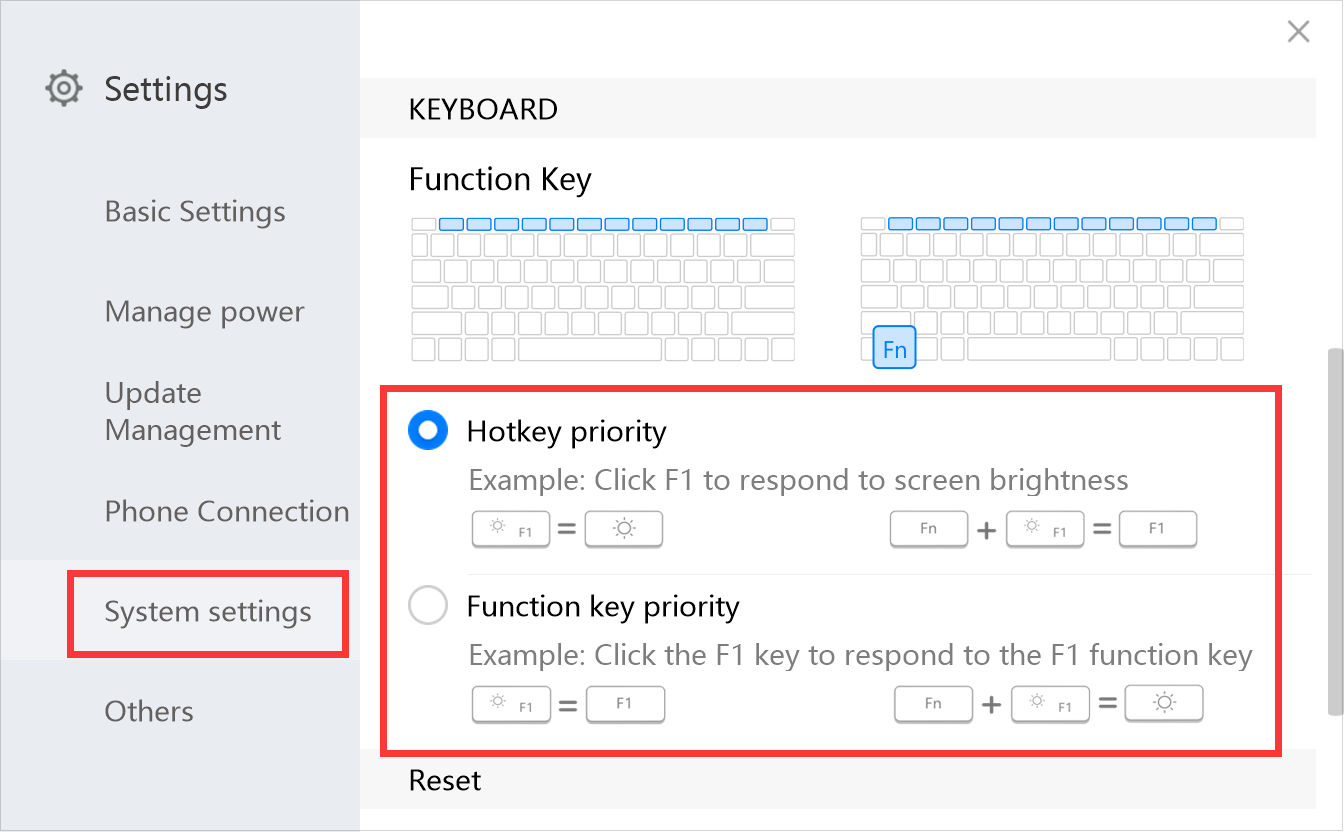
Task: Click the Fn key icon in Function key priority example
Action: 933,704
